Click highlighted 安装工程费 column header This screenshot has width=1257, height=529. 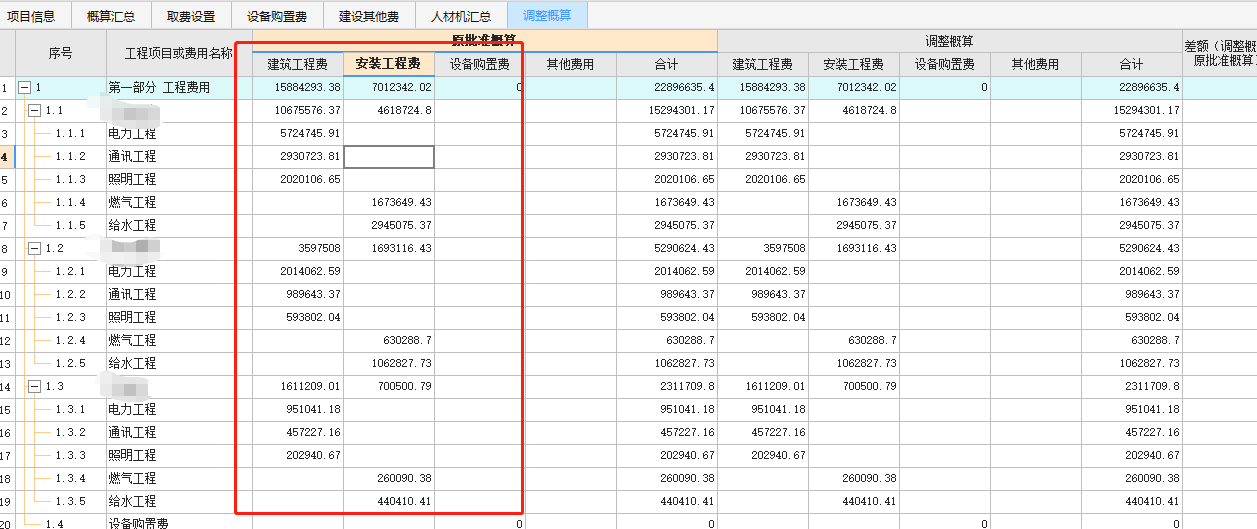[x=389, y=64]
